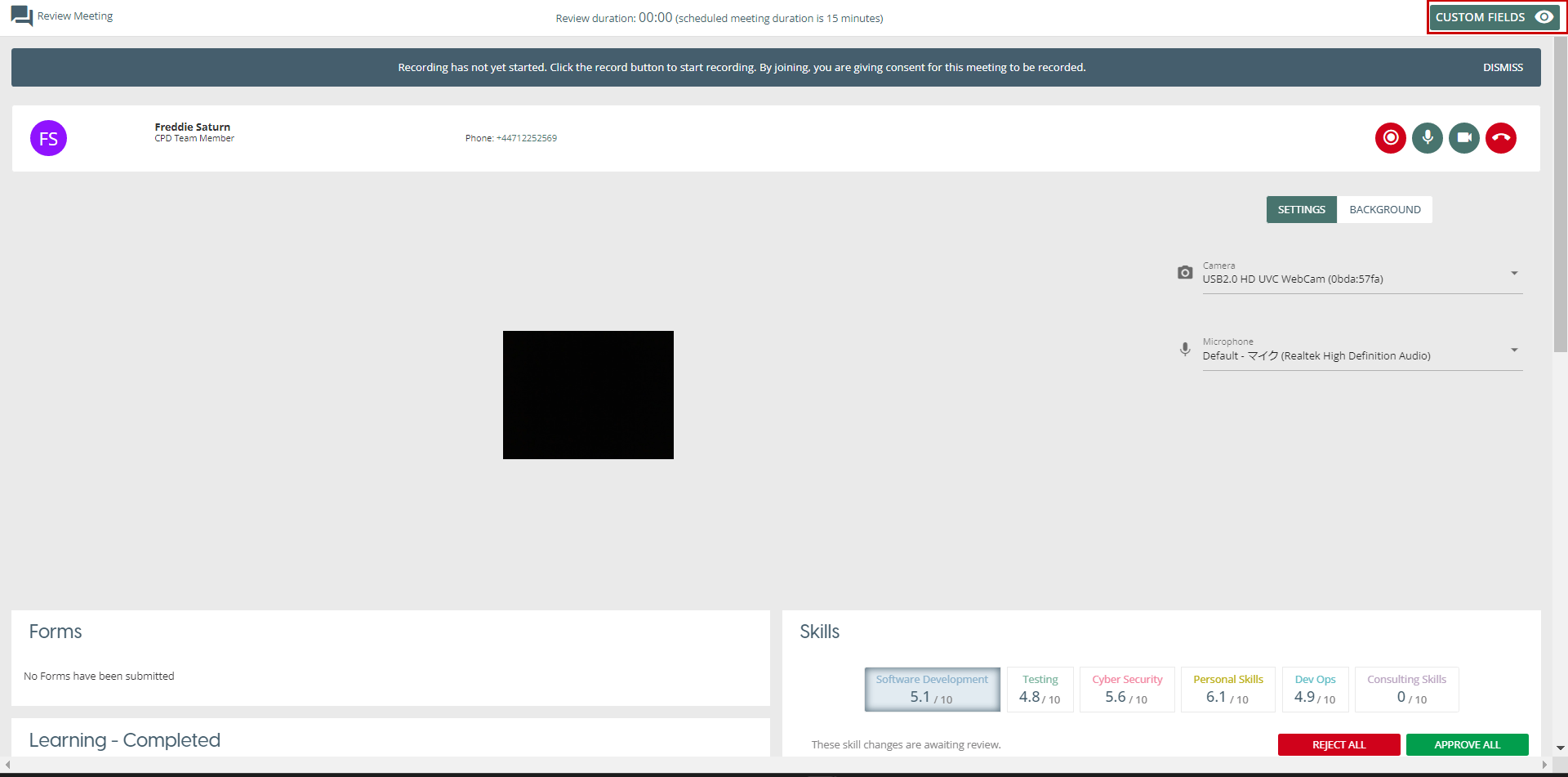
Task: Dismiss the recording notice banner
Action: [1503, 68]
